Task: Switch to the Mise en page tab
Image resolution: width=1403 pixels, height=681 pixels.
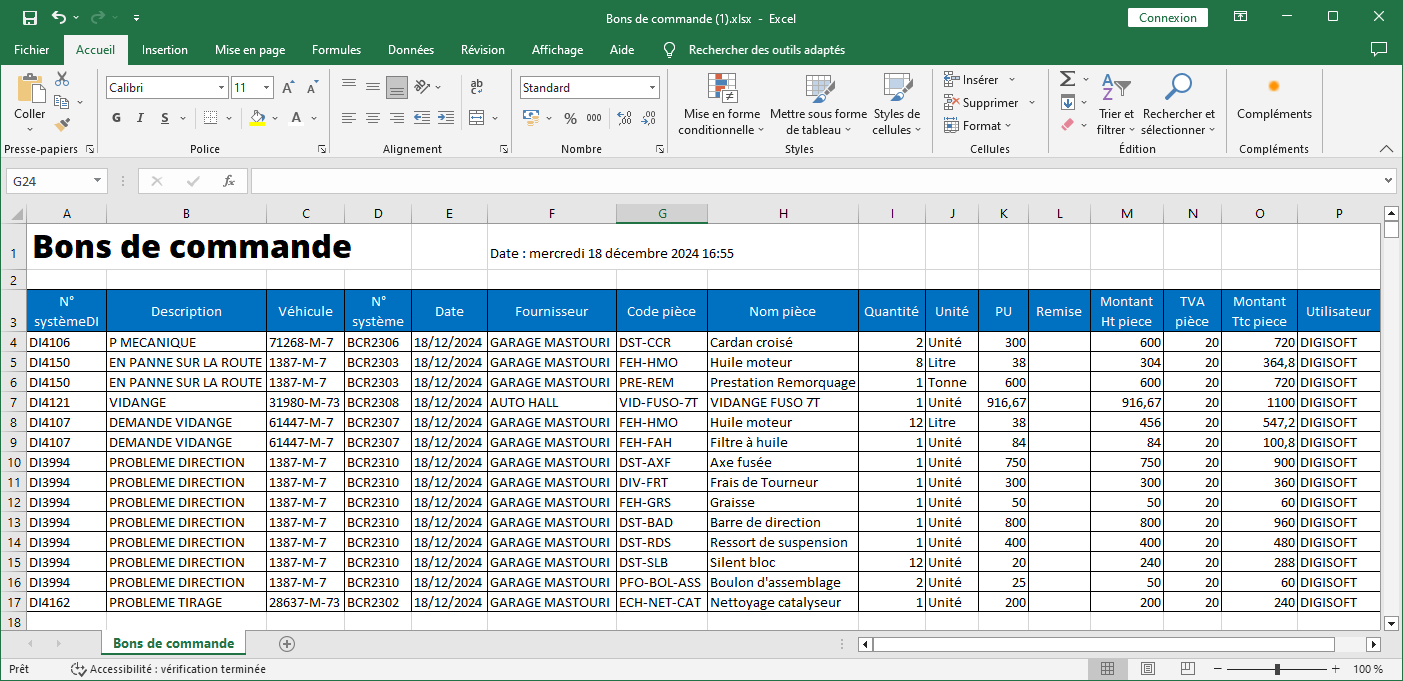Action: click(250, 50)
